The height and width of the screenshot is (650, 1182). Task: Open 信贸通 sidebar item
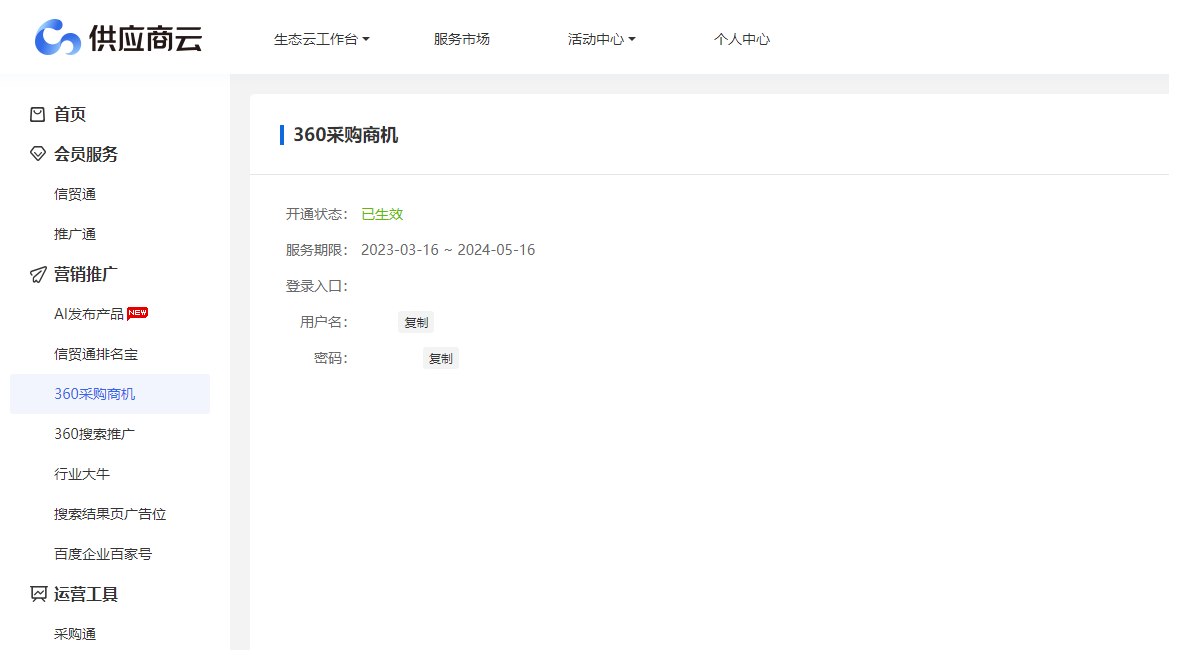click(75, 194)
